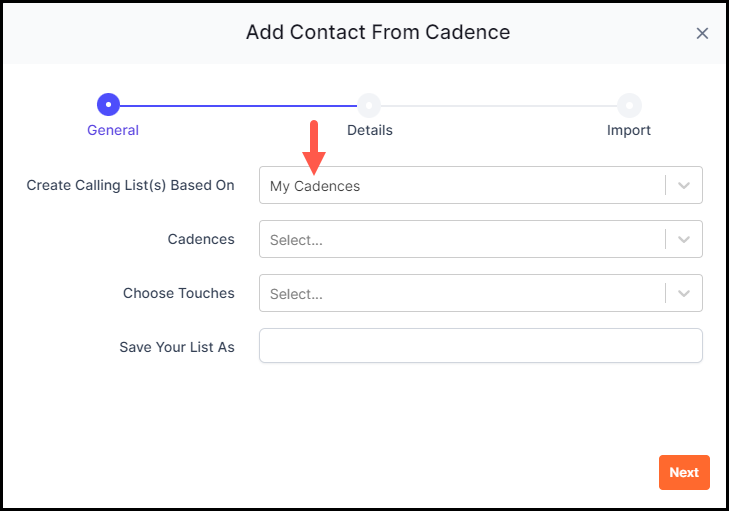Close the Add Contact From Cadence dialog

tap(702, 33)
